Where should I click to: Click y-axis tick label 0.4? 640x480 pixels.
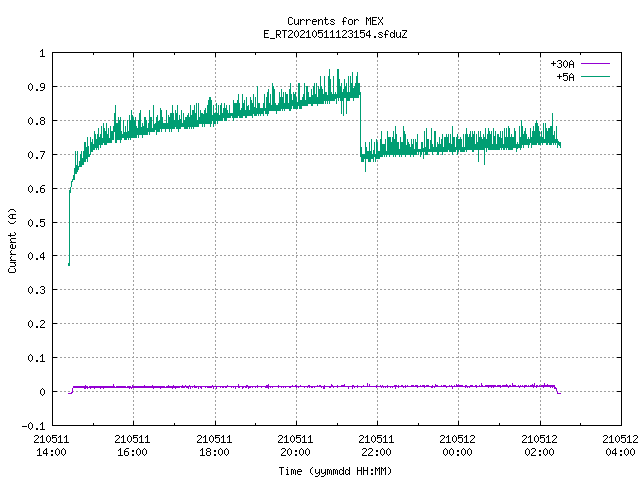click(36, 256)
